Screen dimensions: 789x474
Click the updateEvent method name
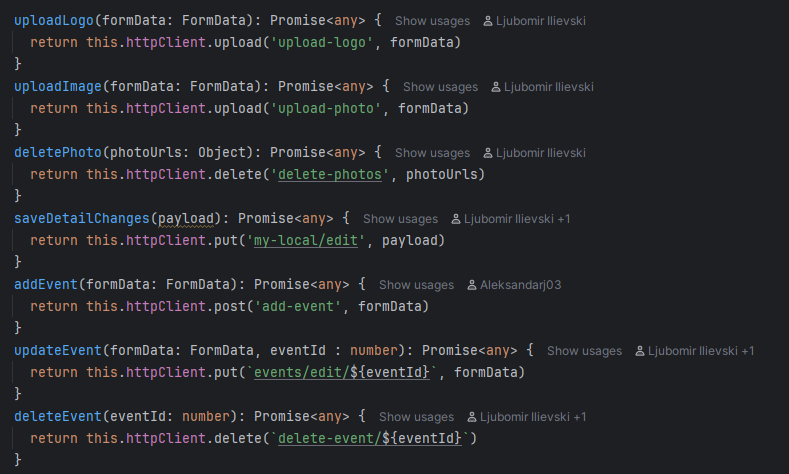click(x=58, y=350)
